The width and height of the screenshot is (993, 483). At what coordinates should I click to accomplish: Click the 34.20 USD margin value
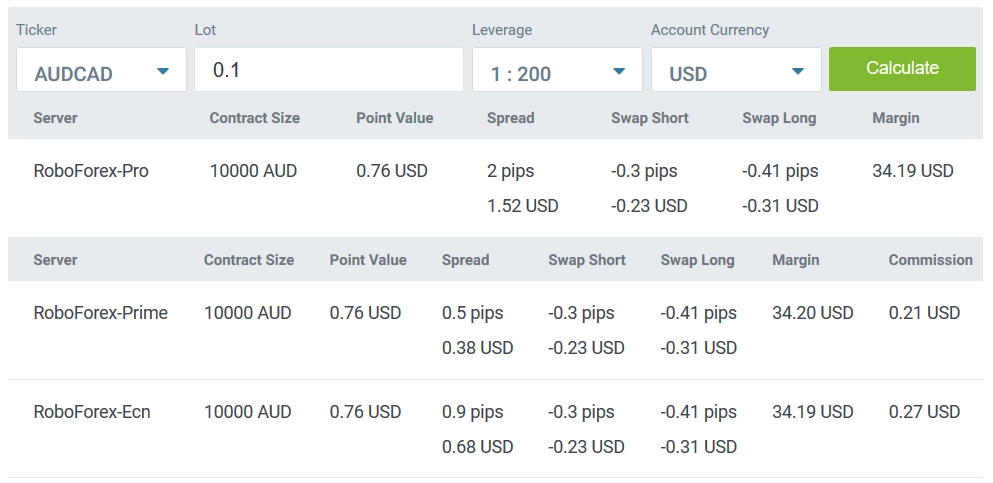coord(813,313)
